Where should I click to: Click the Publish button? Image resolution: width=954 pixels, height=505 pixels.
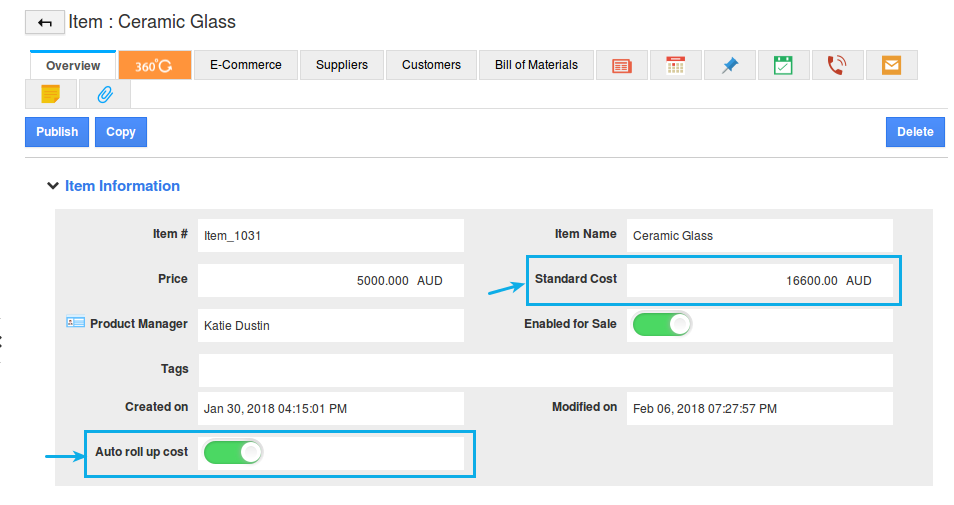tap(57, 132)
